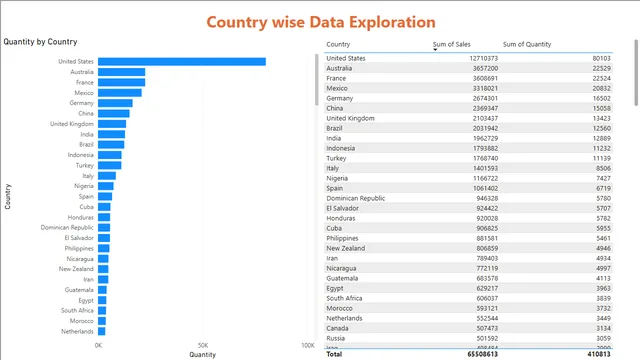Click quantity value 12560 for Brazil
The image size is (640, 360).
(x=602, y=128)
